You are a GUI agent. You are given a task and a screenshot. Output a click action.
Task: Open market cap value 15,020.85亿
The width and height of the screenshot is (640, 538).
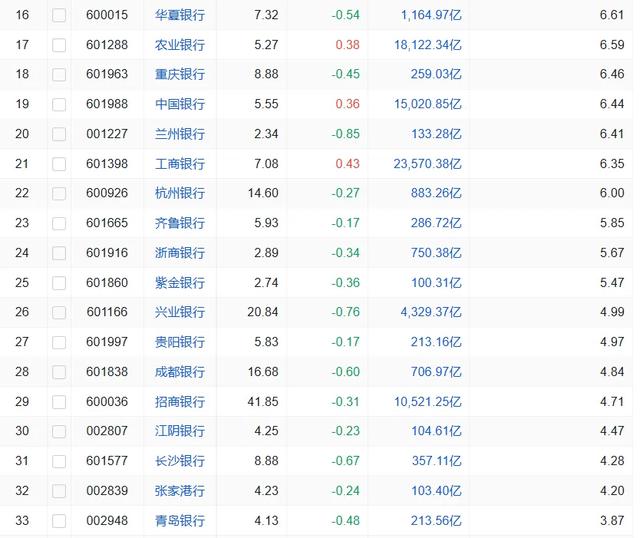[x=428, y=104]
